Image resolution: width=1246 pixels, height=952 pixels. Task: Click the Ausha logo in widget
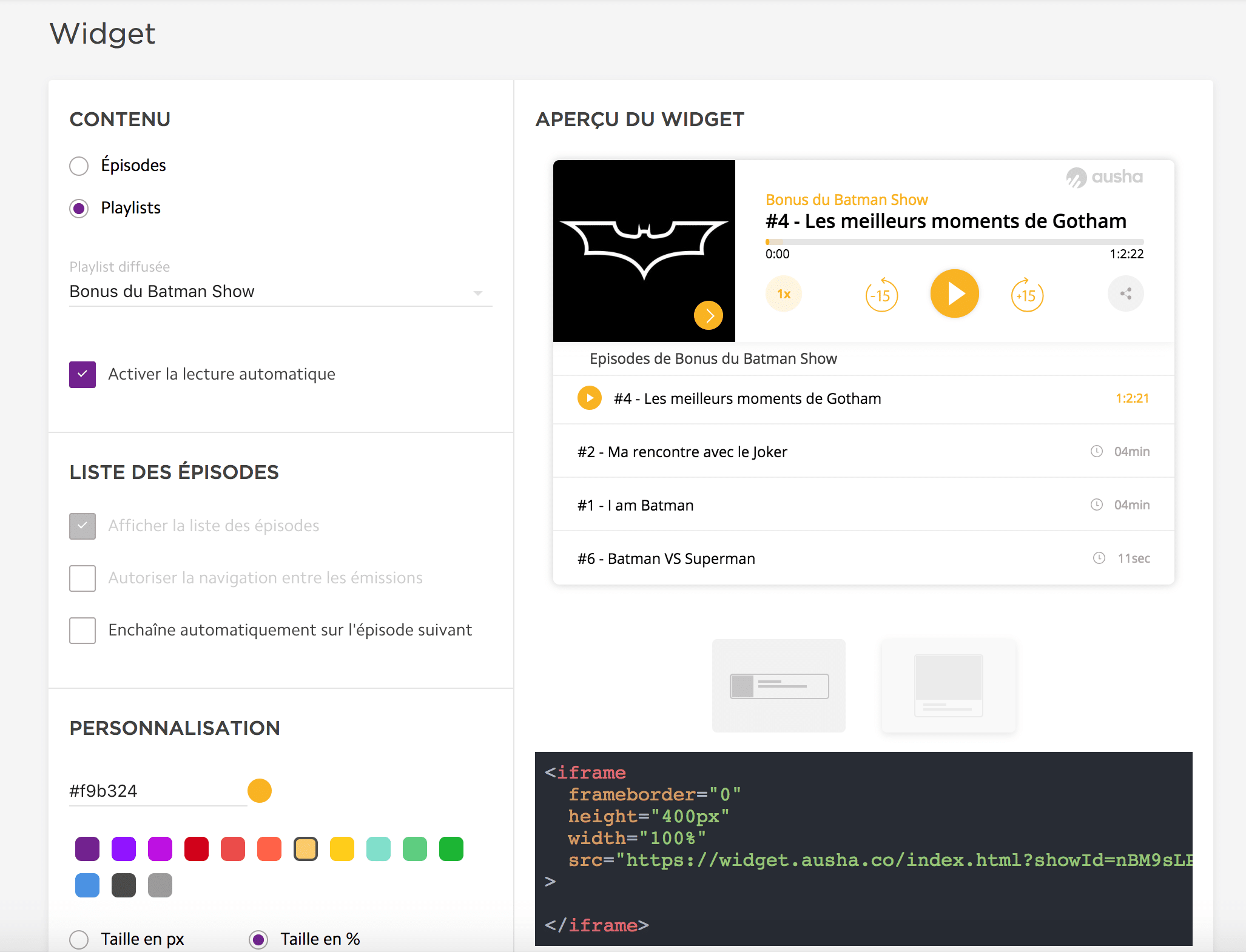[1105, 177]
